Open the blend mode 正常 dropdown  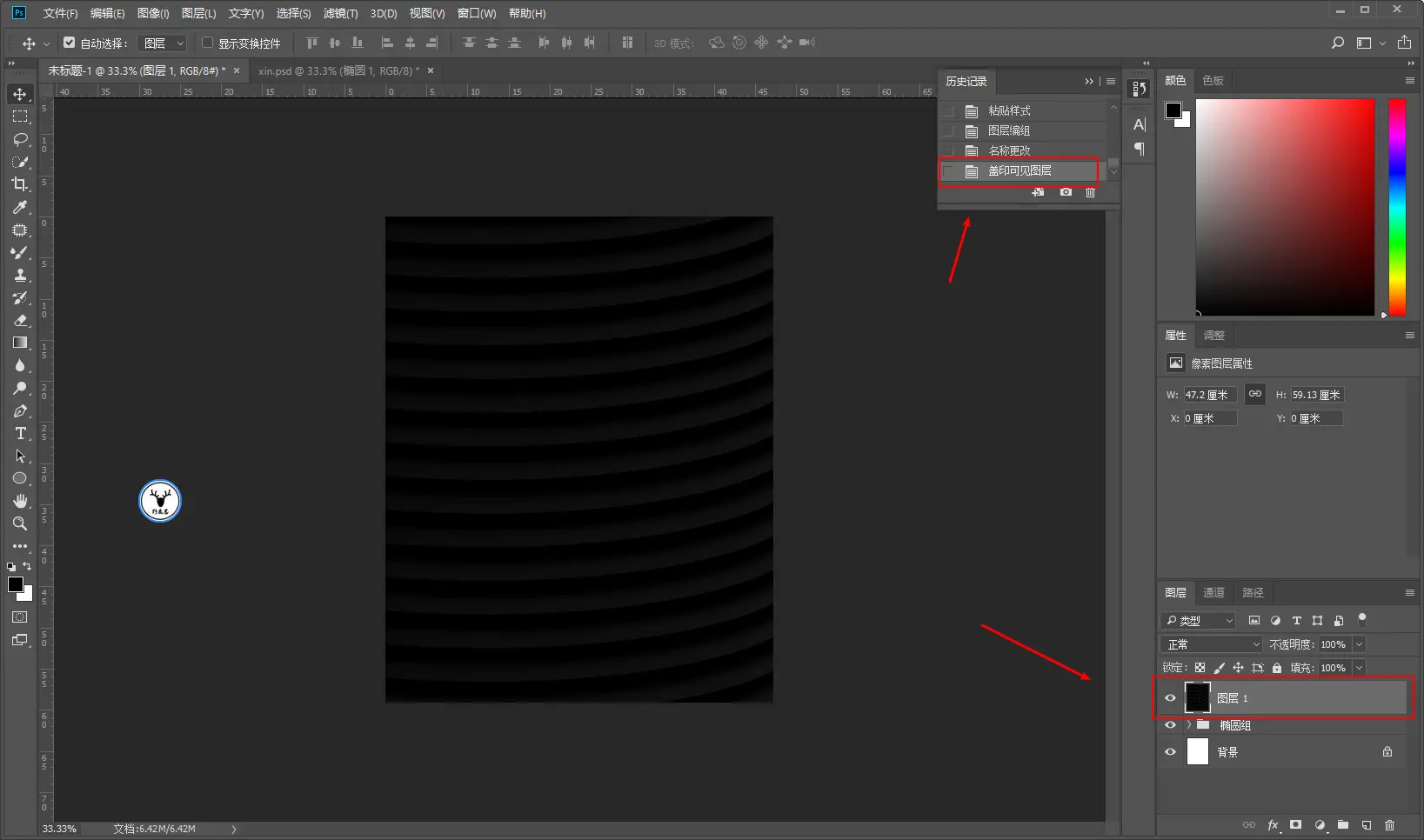click(1210, 644)
